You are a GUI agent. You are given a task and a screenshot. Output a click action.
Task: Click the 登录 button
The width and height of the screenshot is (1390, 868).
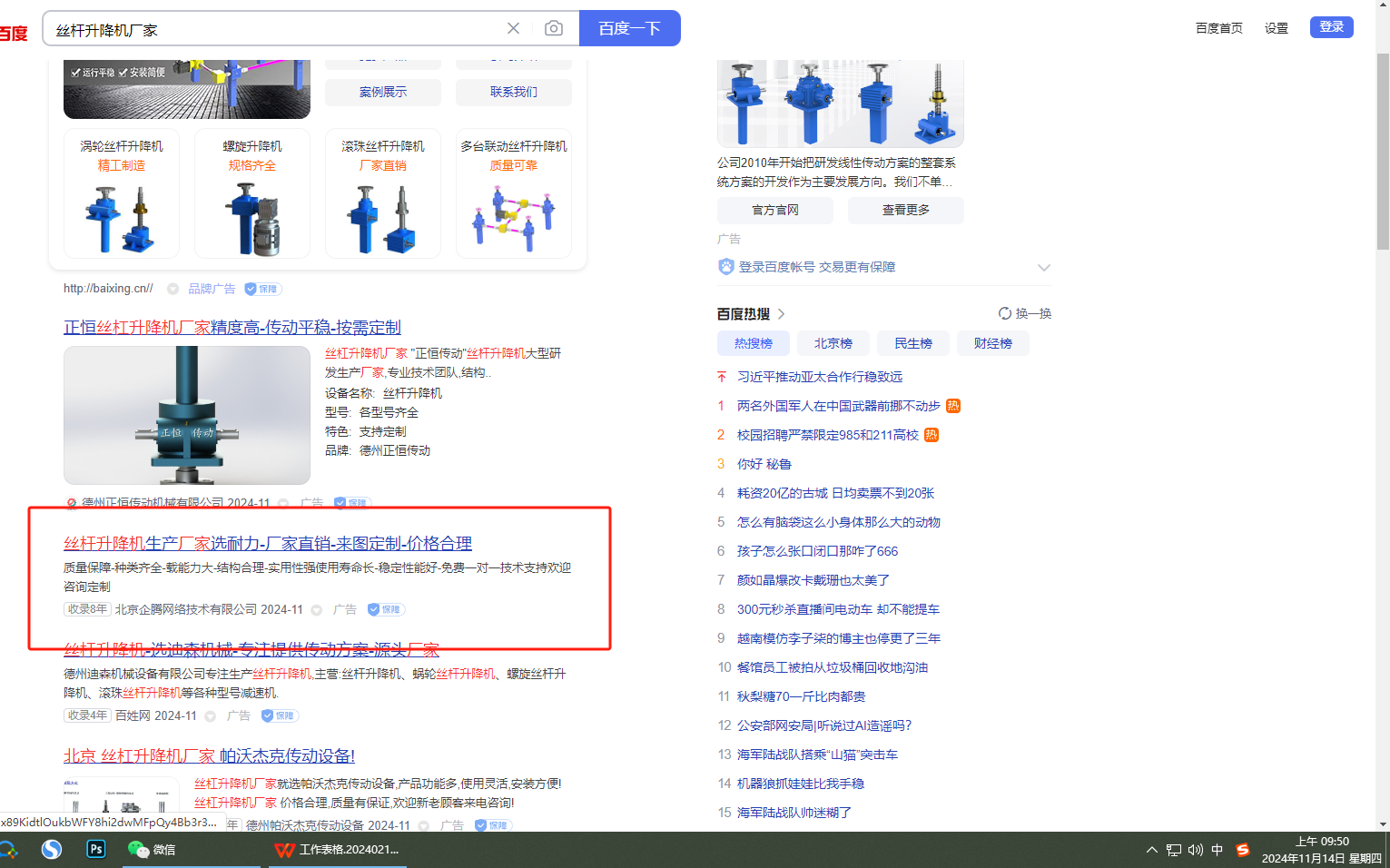tap(1332, 27)
